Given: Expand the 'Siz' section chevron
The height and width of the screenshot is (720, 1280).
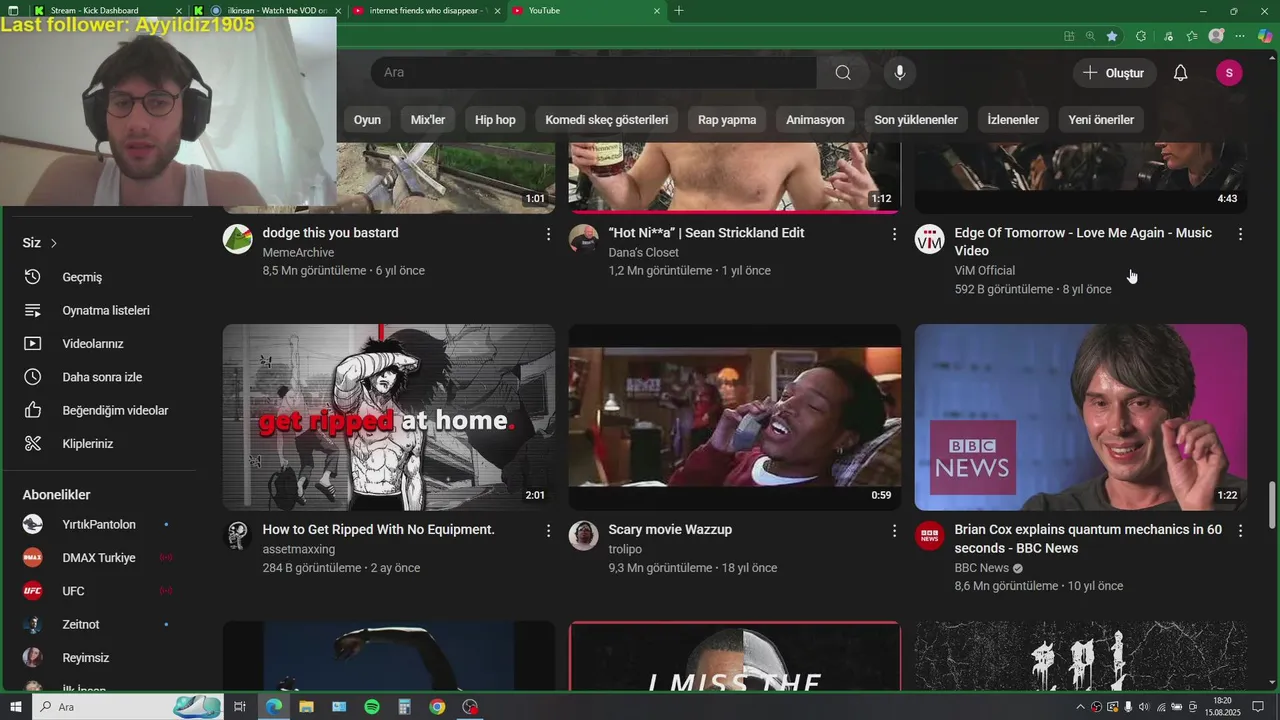Looking at the screenshot, I should (54, 243).
